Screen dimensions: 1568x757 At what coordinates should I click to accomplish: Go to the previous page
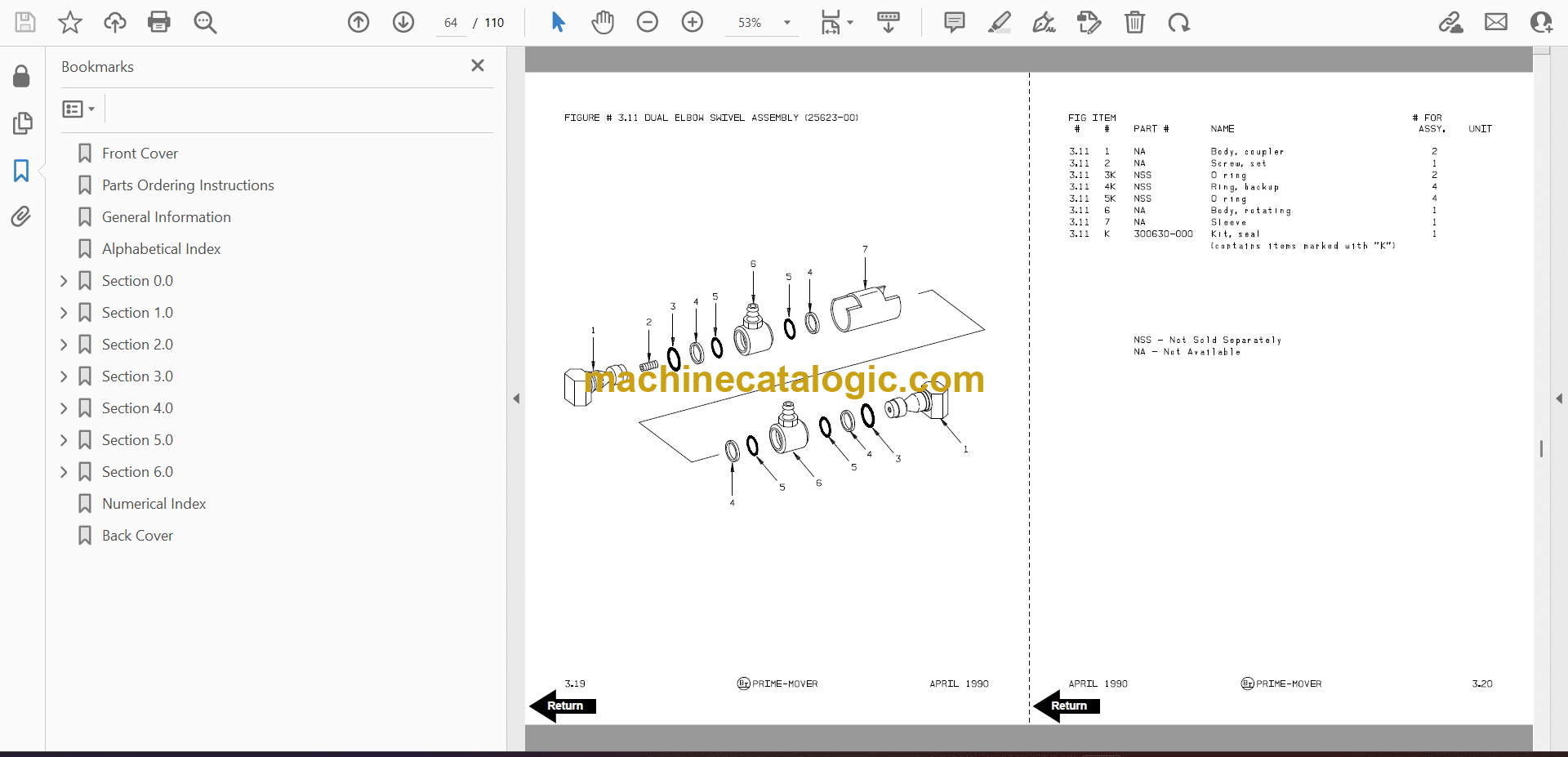tap(359, 22)
